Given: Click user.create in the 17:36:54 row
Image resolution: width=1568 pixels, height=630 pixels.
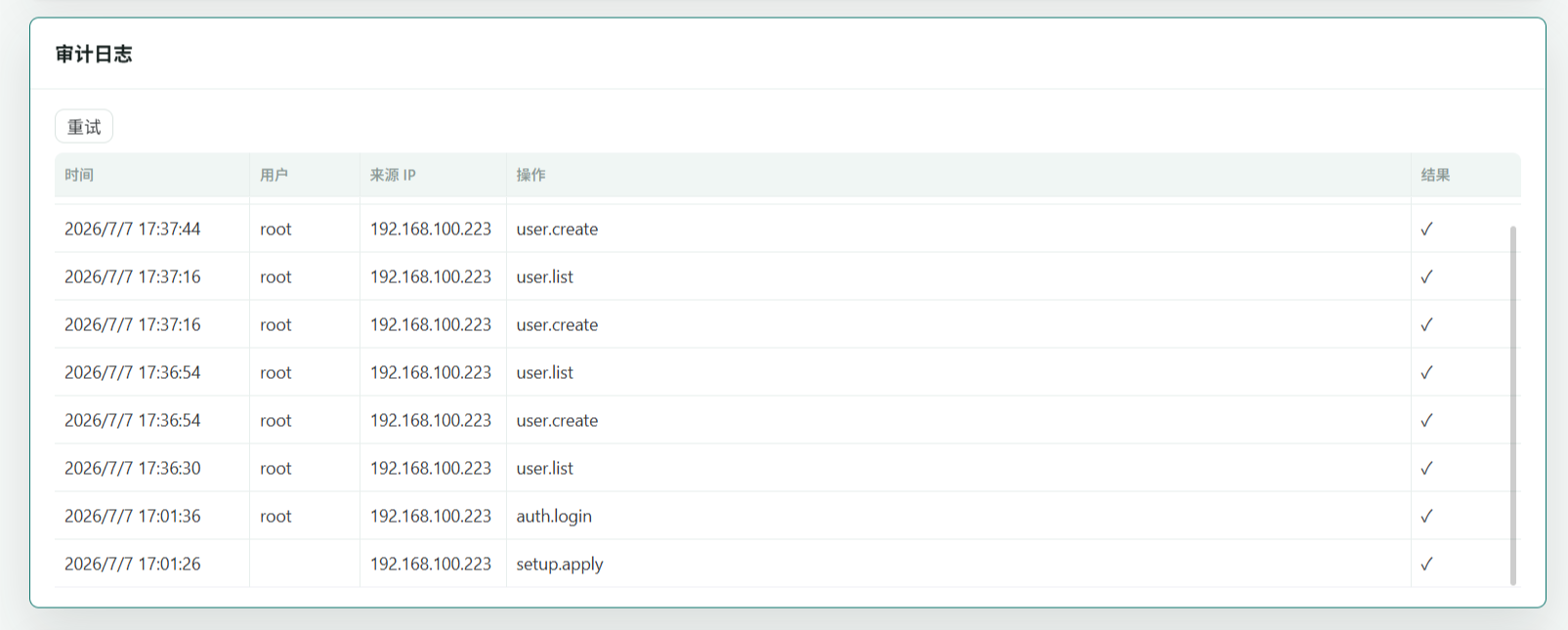Looking at the screenshot, I should click(557, 420).
